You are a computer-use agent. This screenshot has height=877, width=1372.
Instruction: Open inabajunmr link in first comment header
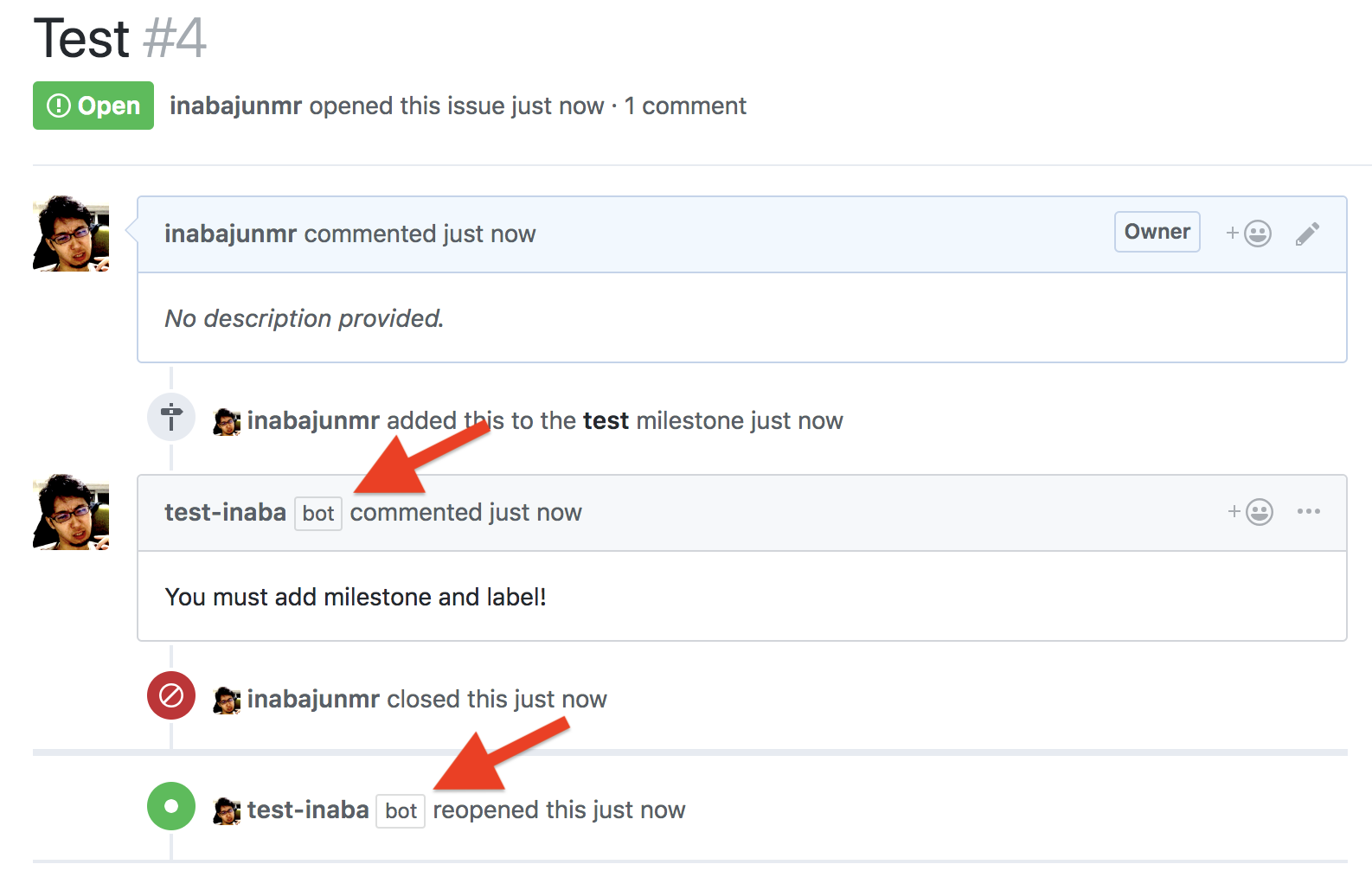pos(231,234)
